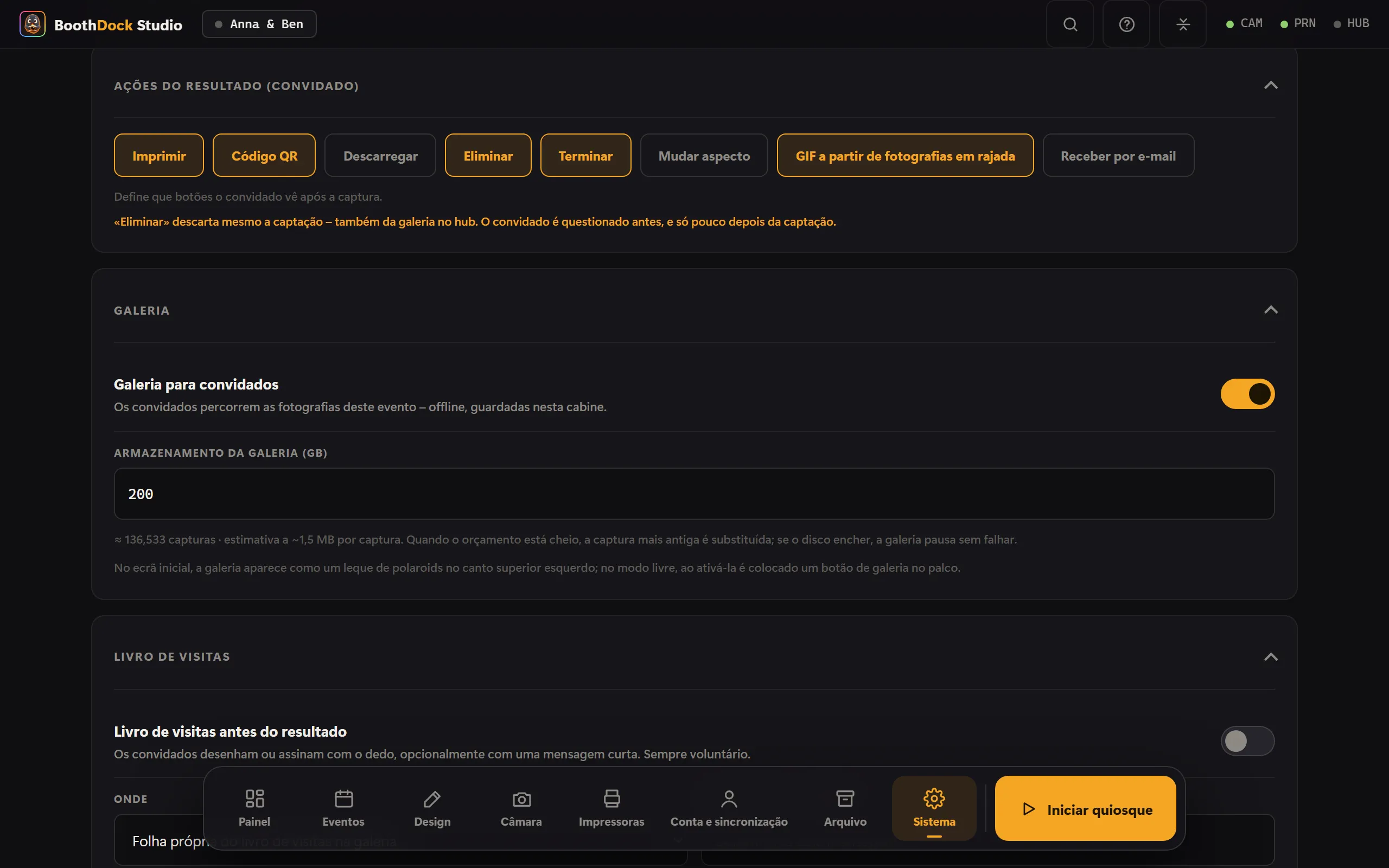Toggle the Código QR guest action

264,156
